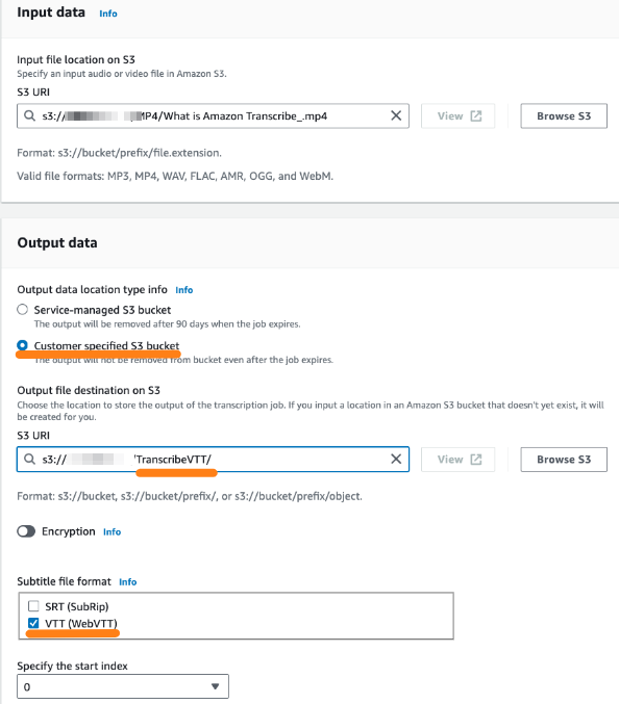The height and width of the screenshot is (704, 620).
Task: Click search icon in output S3 URI field
Action: coord(30,459)
